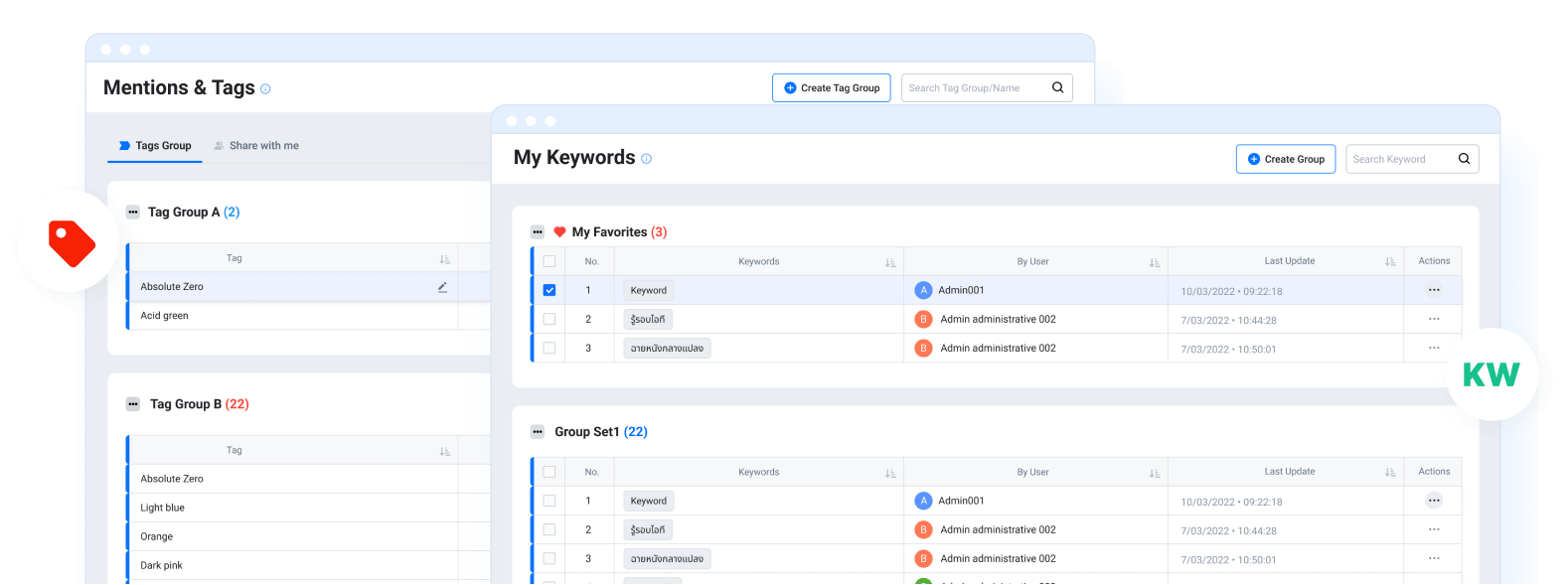
Task: Switch to the Tags Group tab
Action: click(x=155, y=146)
